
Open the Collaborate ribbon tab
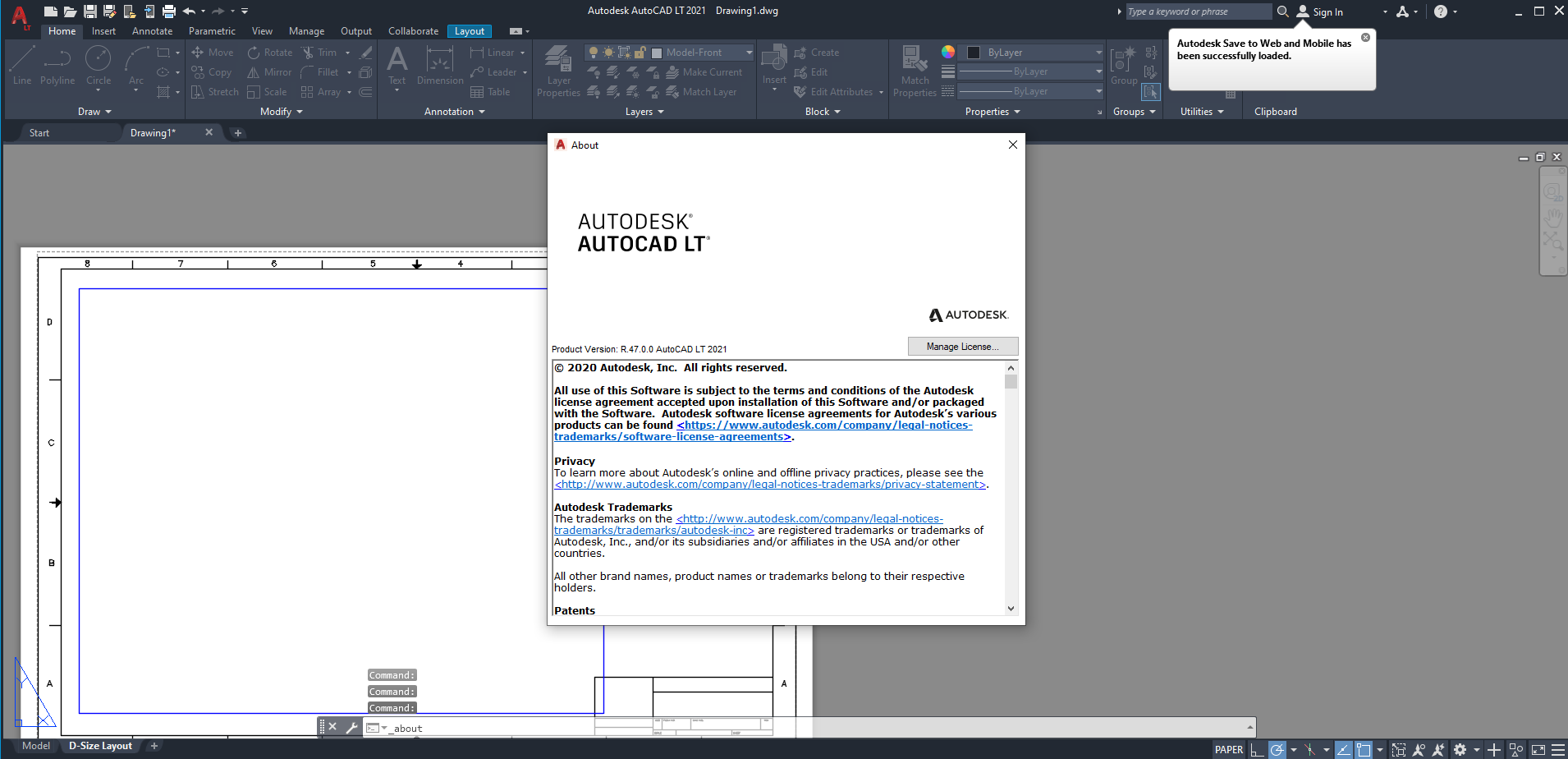coord(413,31)
